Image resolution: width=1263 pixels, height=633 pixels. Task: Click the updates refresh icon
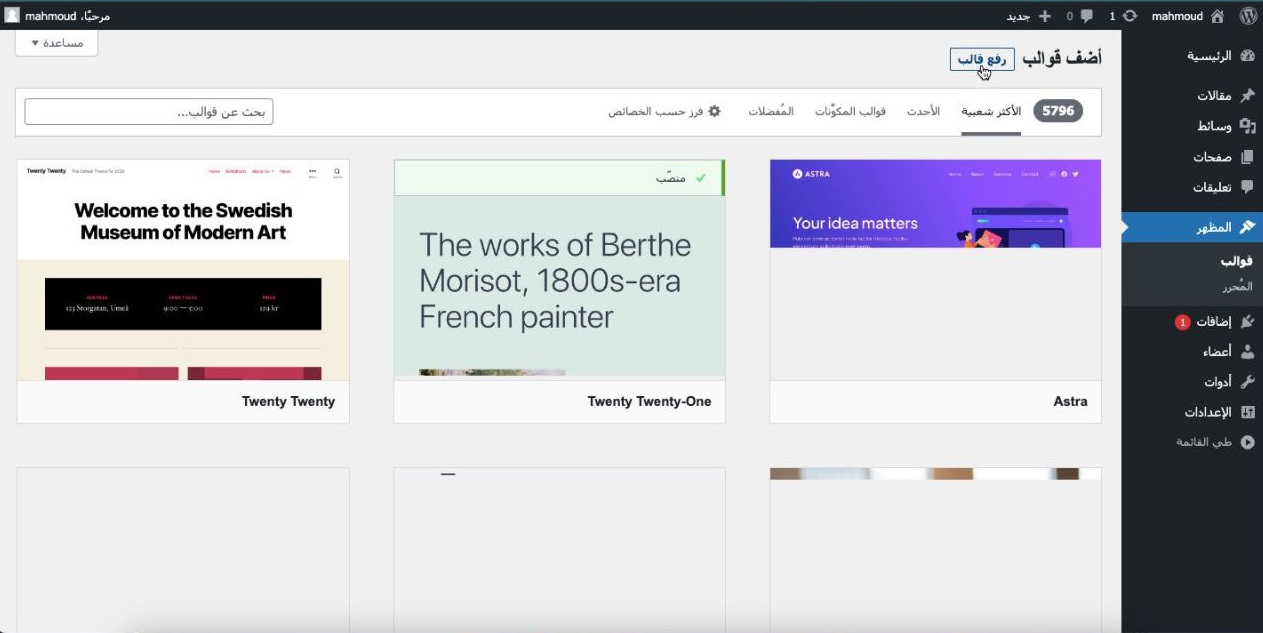pos(1130,16)
